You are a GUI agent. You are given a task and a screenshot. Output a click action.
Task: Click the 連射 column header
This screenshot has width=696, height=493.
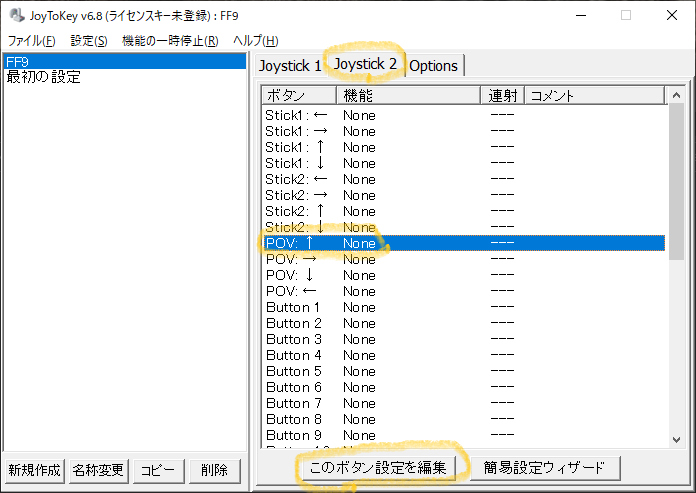click(503, 95)
